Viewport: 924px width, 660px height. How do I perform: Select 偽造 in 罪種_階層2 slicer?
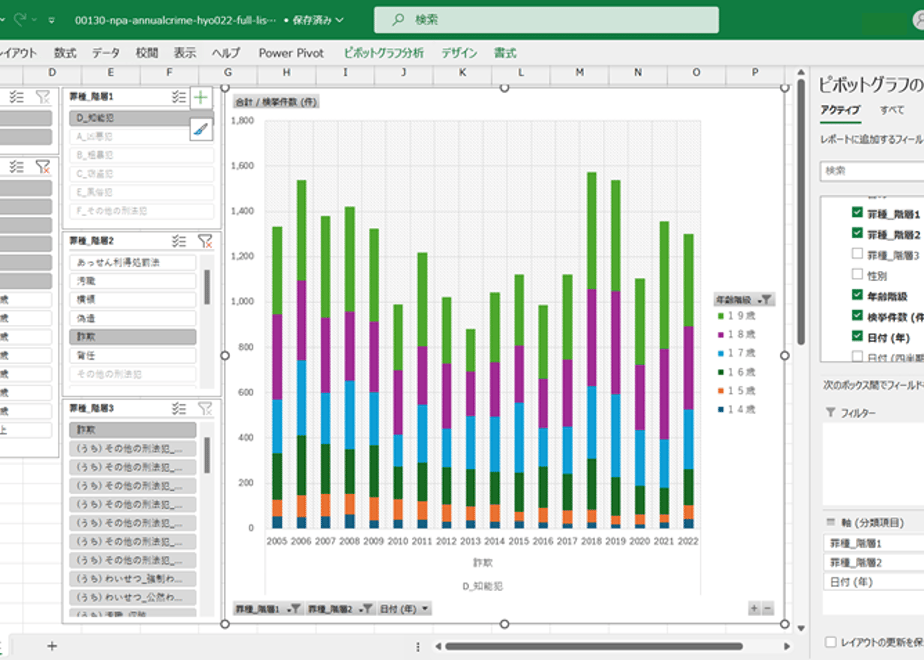(x=133, y=318)
